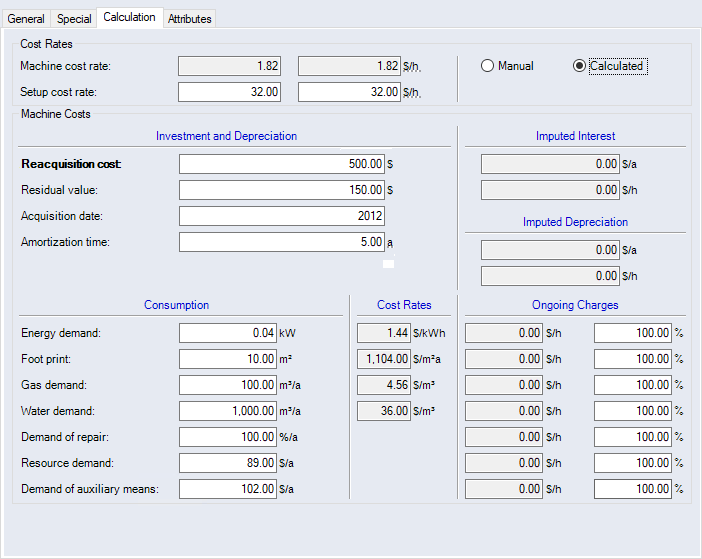Edit Demand of auxiliary means field
Image resolution: width=702 pixels, height=559 pixels.
pos(228,489)
